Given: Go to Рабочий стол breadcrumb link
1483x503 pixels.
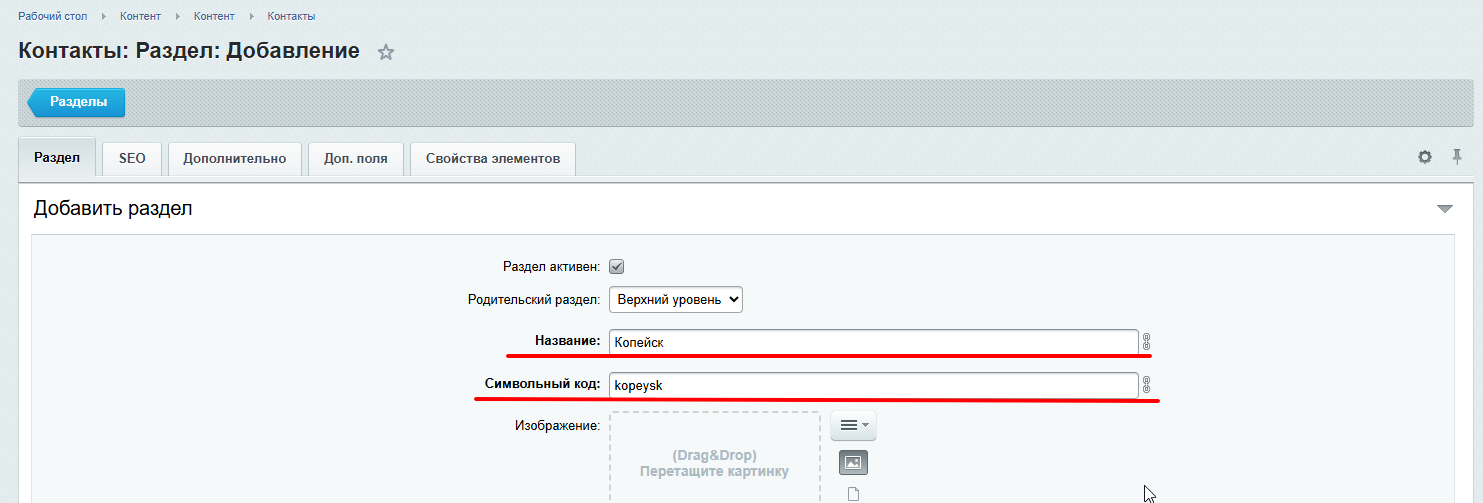Looking at the screenshot, I should click(x=52, y=17).
